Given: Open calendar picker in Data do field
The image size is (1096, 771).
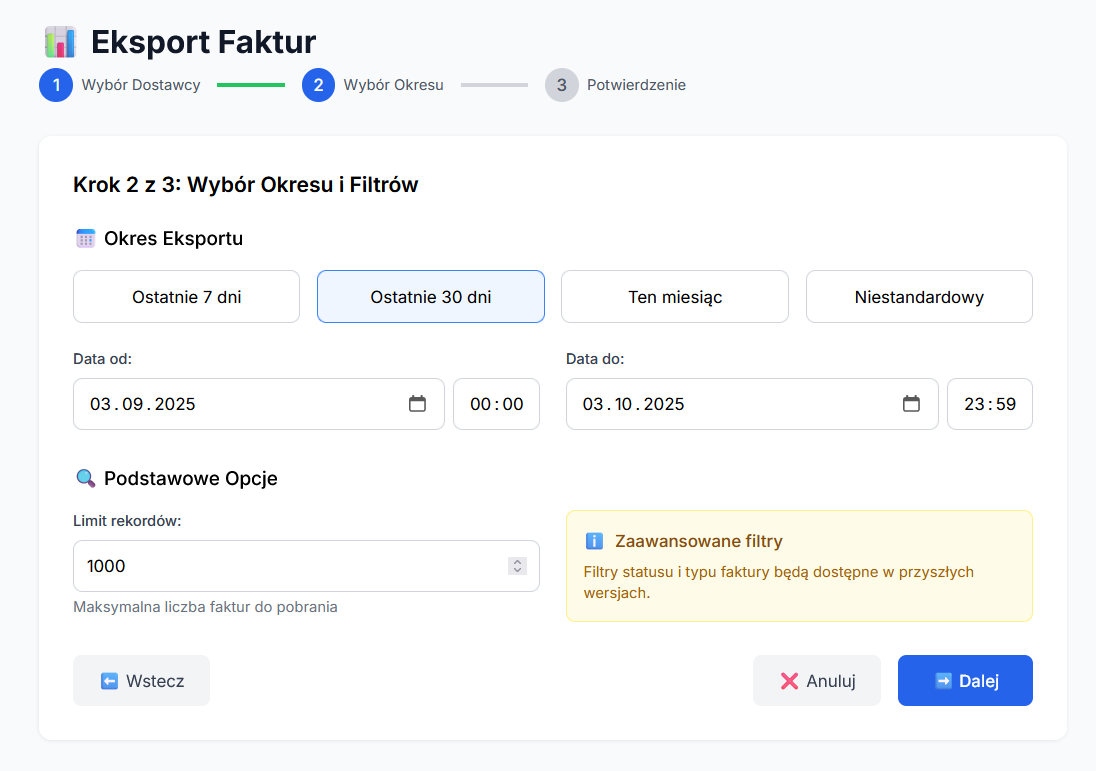Looking at the screenshot, I should (x=911, y=404).
